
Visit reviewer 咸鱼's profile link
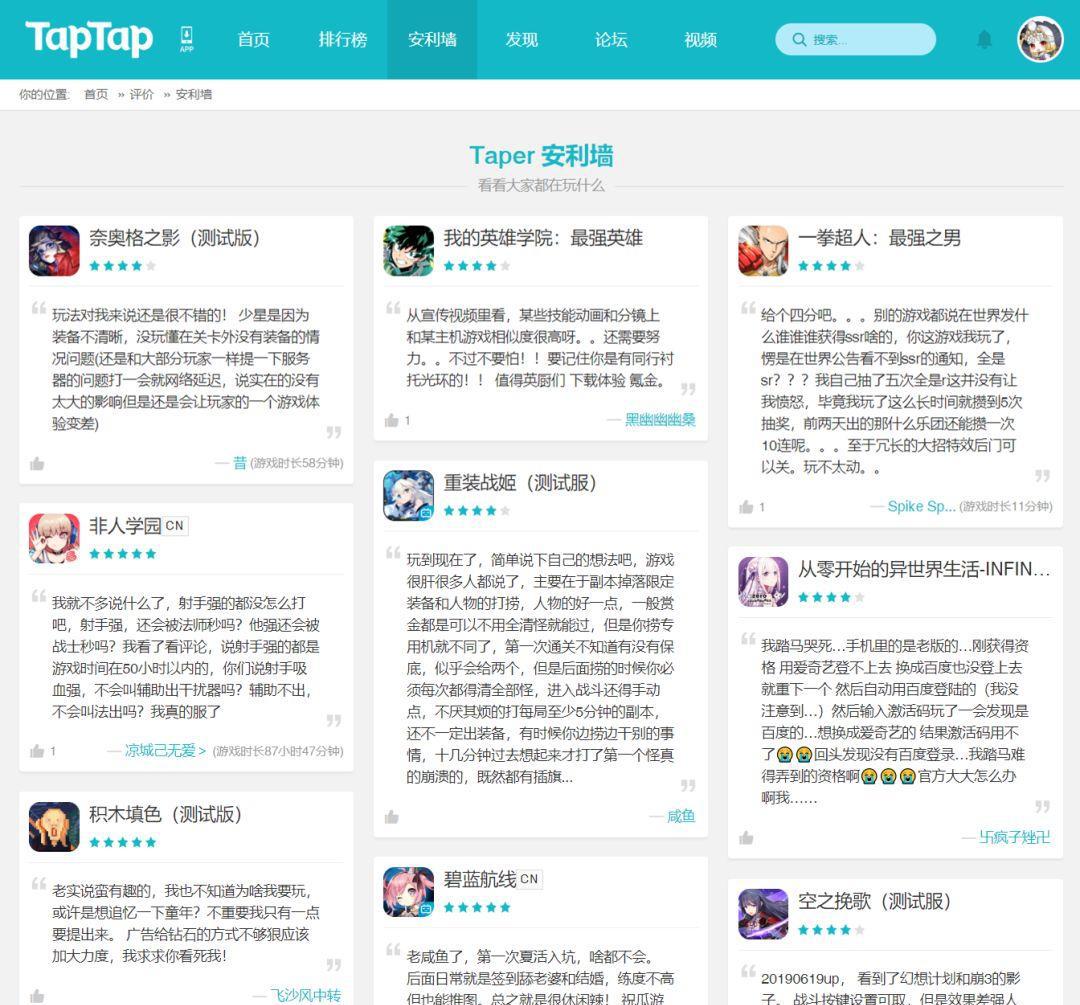[681, 816]
